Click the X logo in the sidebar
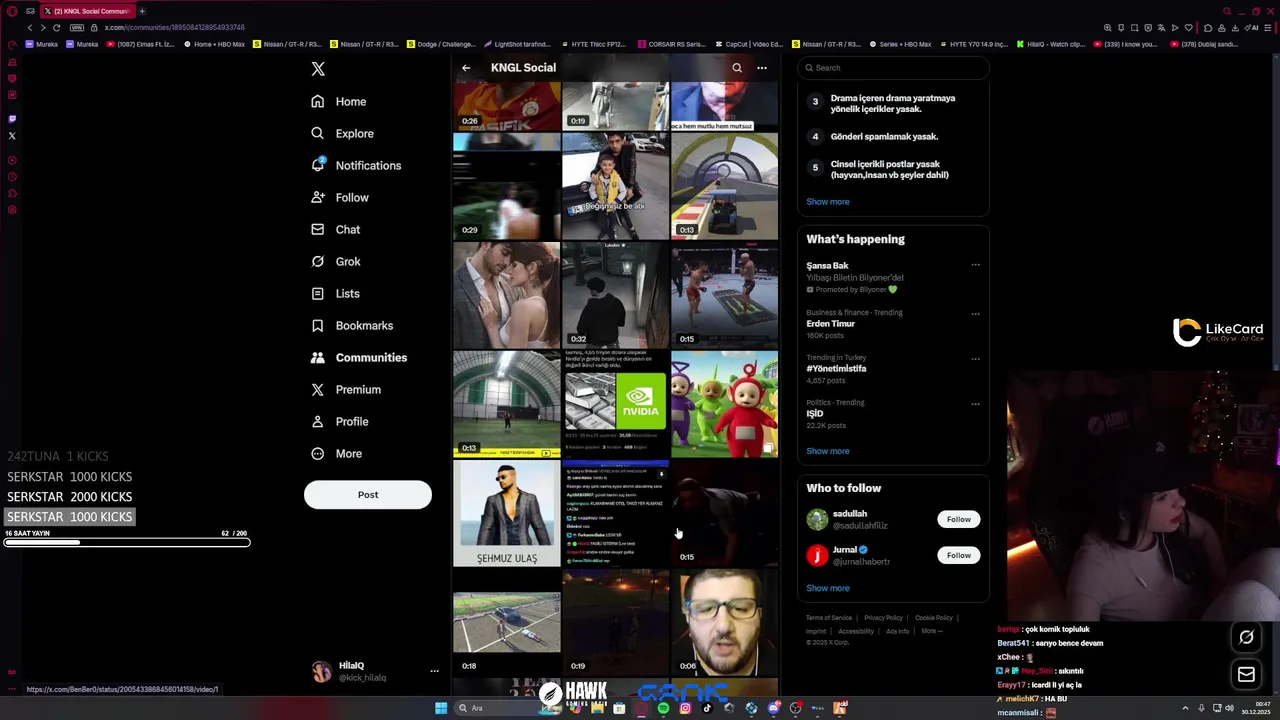The image size is (1280, 720). pos(318,69)
